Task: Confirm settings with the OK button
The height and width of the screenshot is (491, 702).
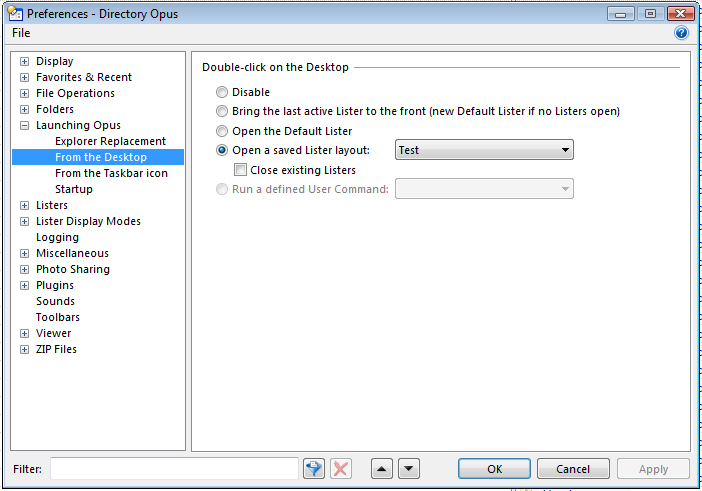Action: tap(494, 469)
